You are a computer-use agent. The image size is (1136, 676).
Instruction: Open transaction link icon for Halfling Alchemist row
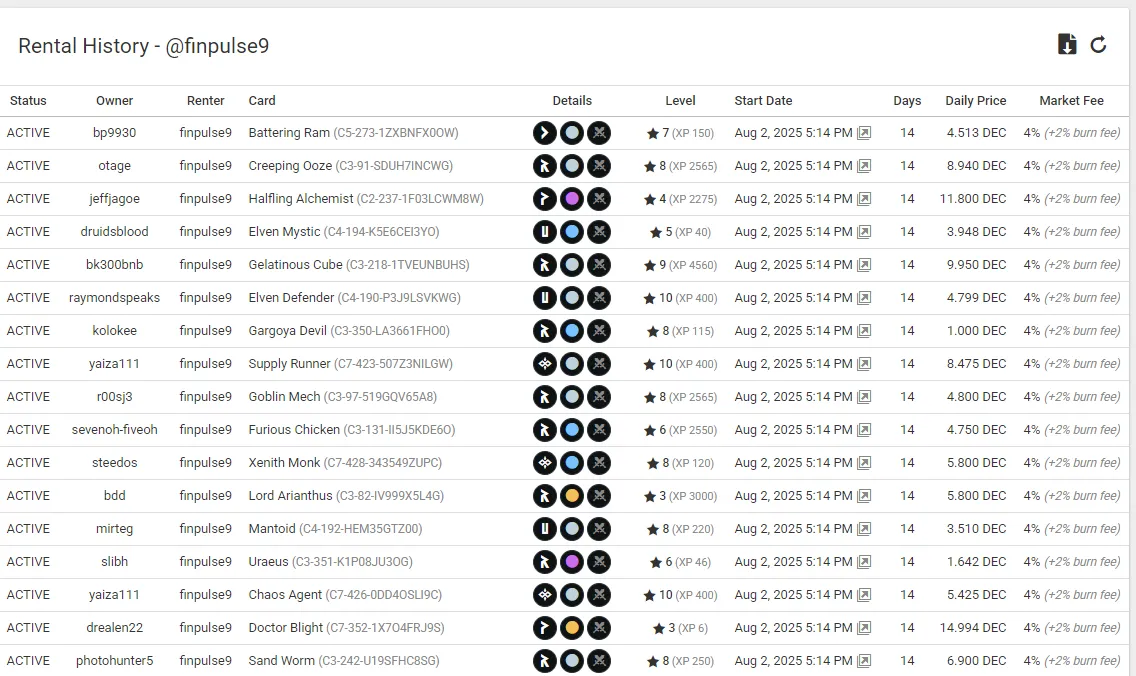point(864,199)
